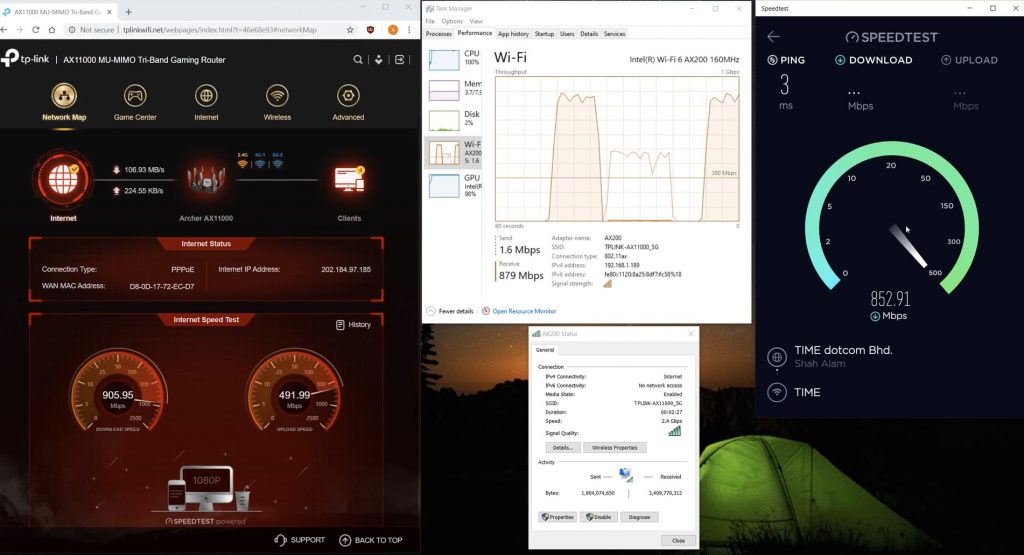Switch to the Services tab

tap(614, 34)
